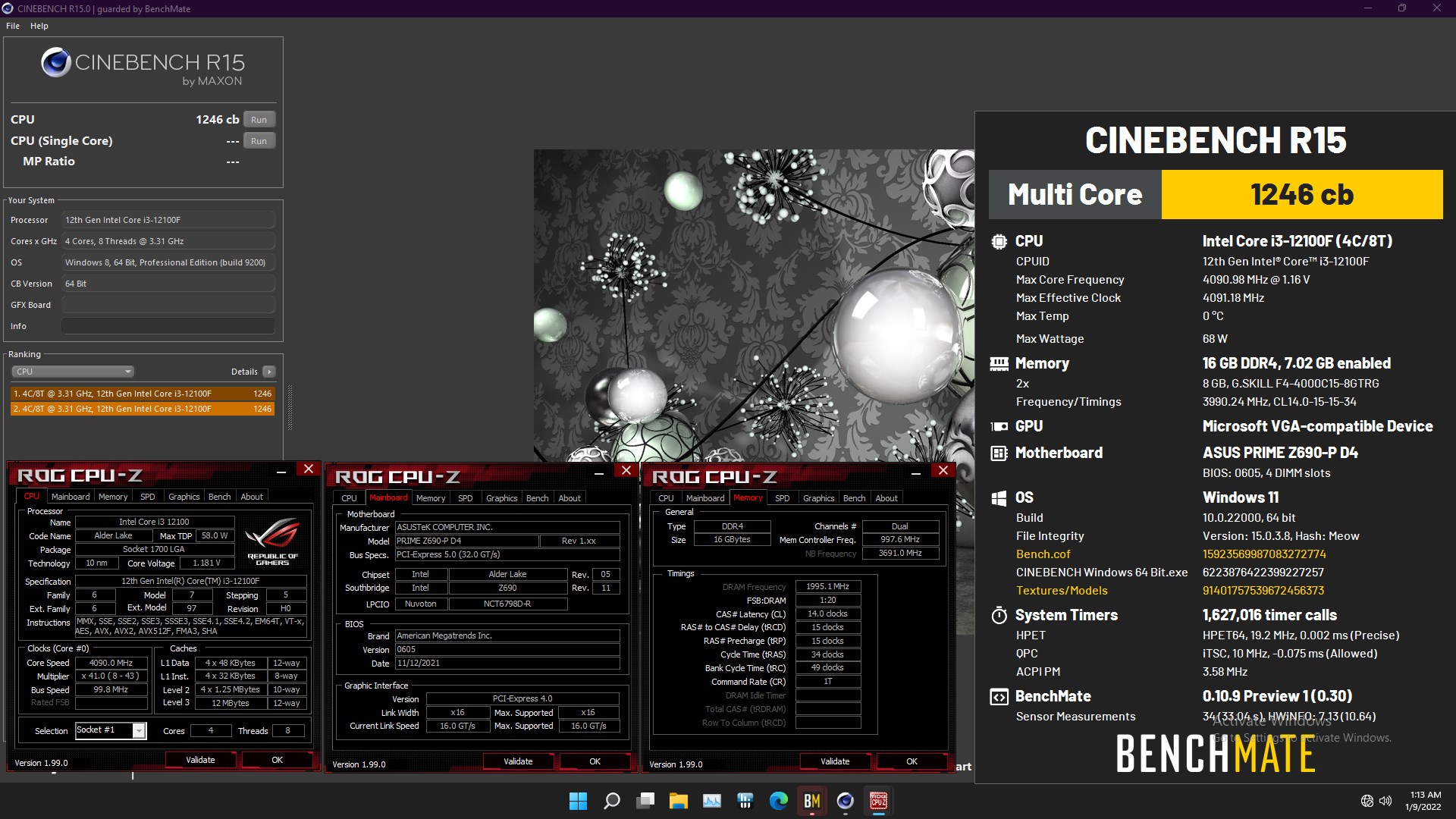The height and width of the screenshot is (819, 1456).
Task: Click BenchMate Memory module section icon
Action: pyautogui.click(x=999, y=363)
